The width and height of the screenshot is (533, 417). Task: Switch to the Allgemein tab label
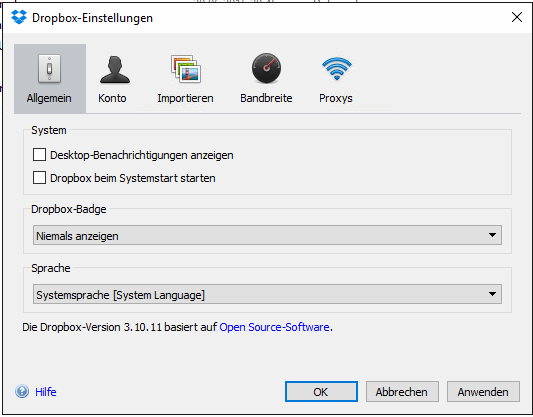49,98
